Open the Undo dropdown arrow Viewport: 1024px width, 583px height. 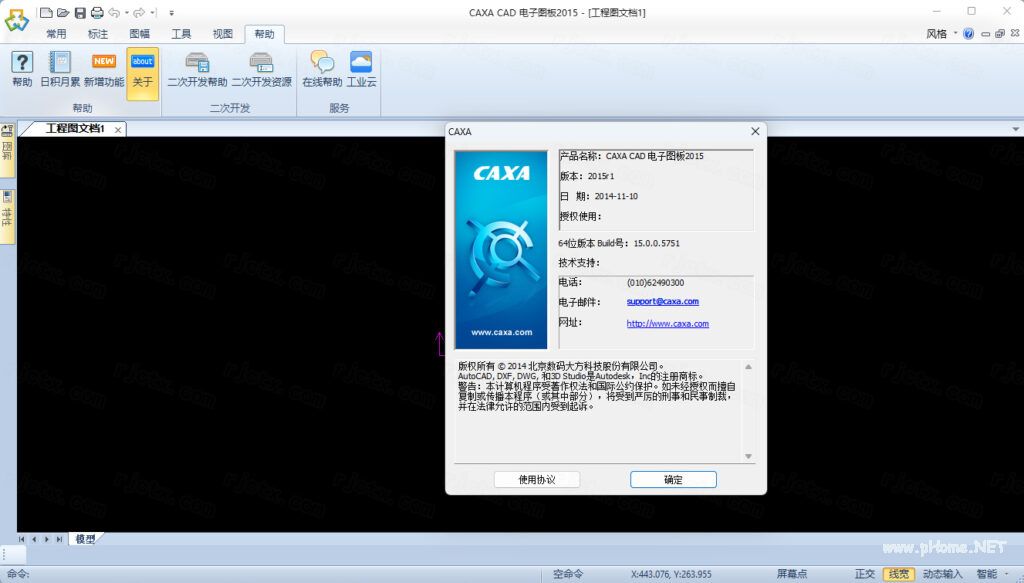(125, 12)
